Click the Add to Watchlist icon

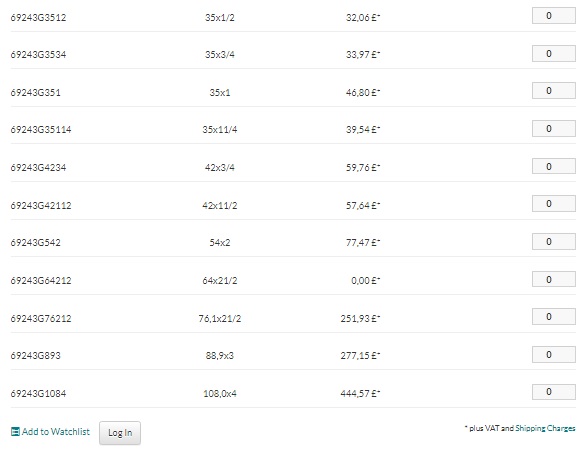pyautogui.click(x=15, y=432)
